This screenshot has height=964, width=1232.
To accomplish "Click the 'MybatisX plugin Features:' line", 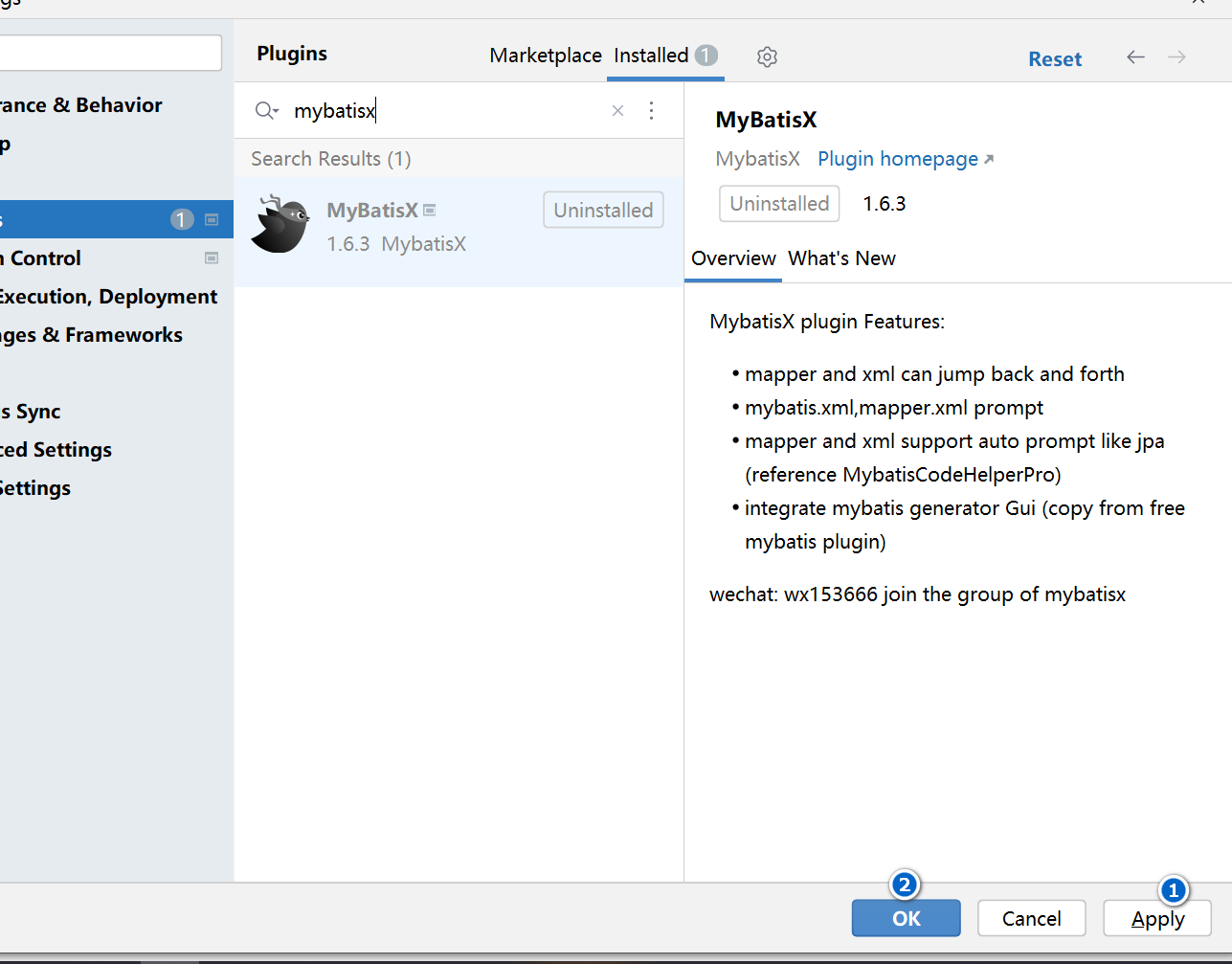I will click(827, 322).
